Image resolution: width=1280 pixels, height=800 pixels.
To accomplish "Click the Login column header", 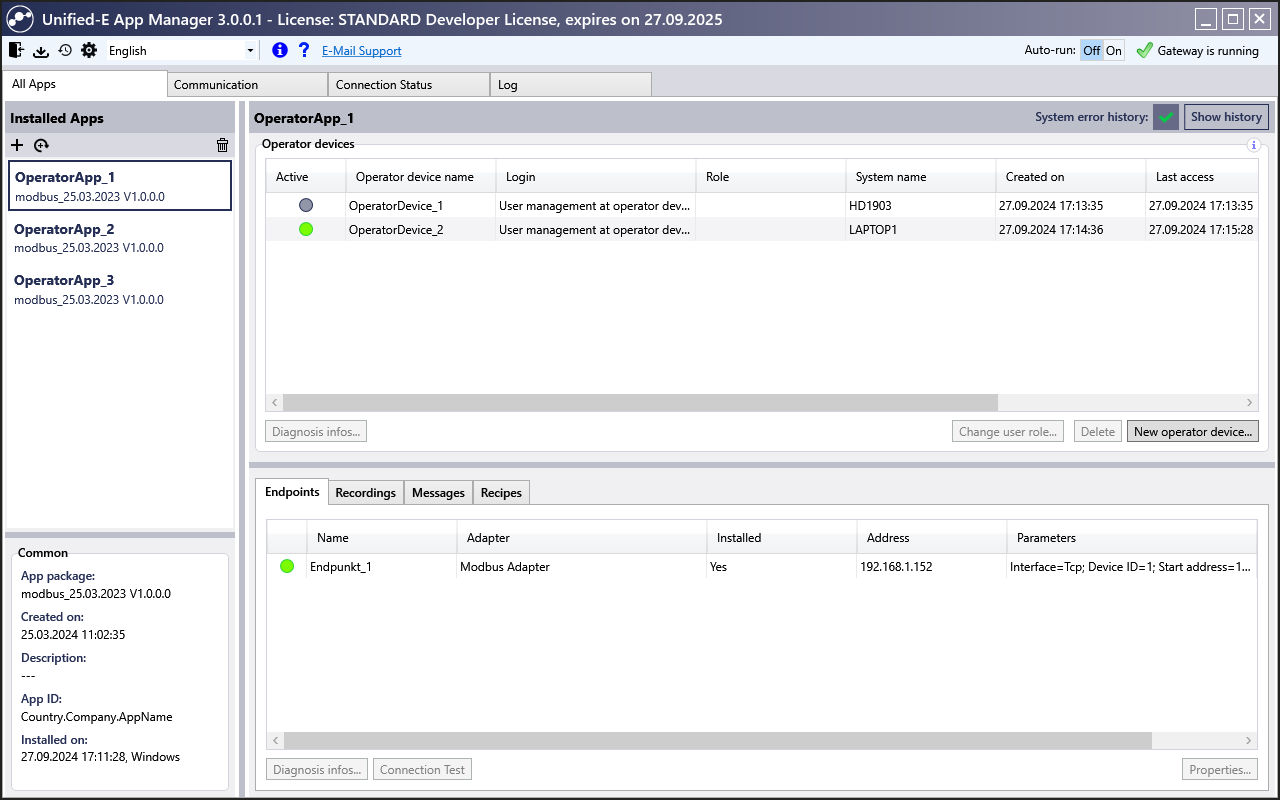I will pos(596,177).
